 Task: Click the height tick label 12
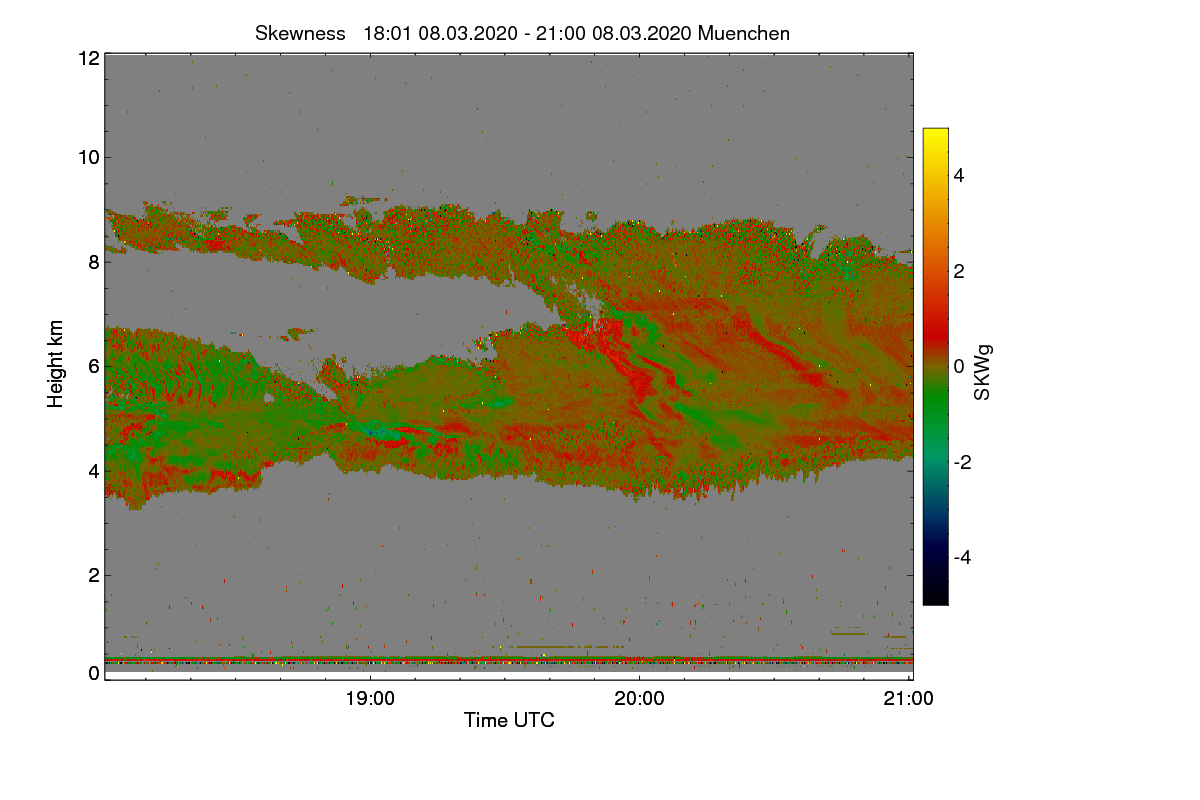click(88, 58)
